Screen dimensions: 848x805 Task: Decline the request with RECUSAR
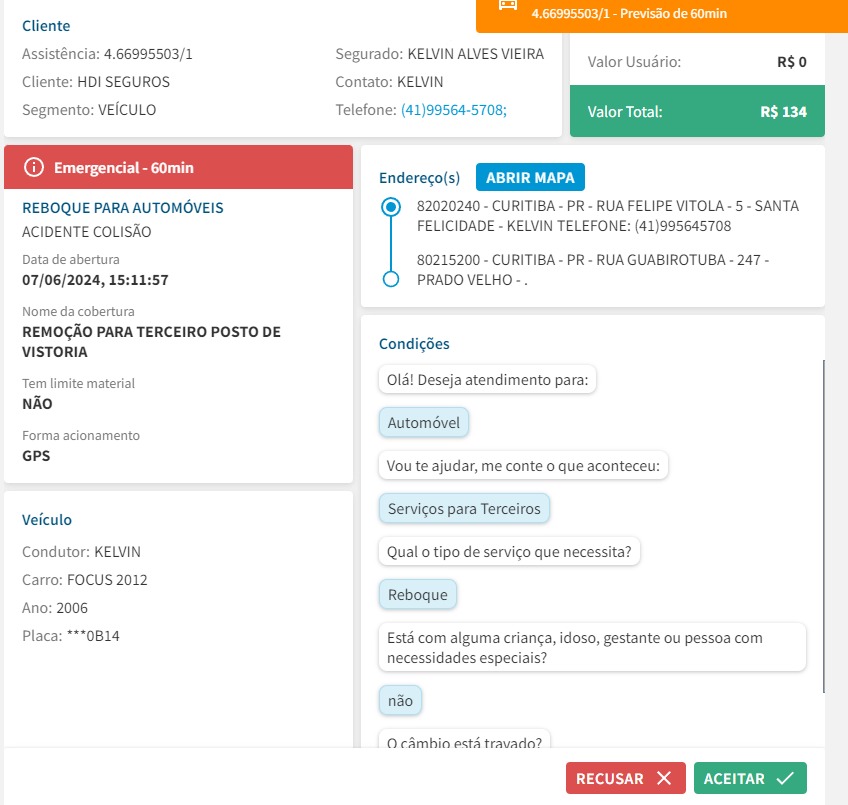coord(625,778)
